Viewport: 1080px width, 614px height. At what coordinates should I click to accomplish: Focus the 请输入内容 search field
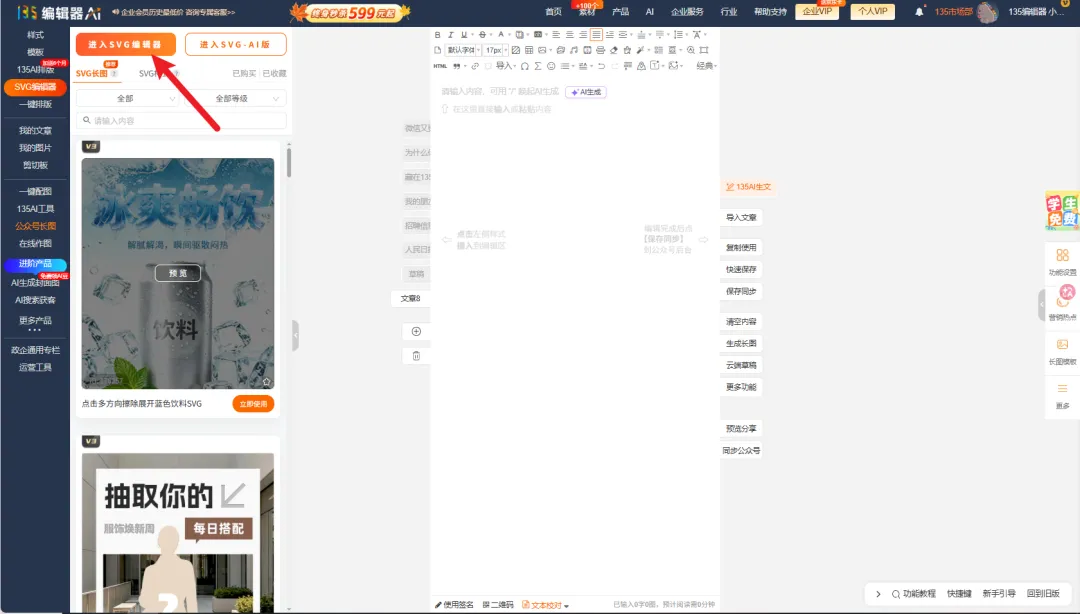(x=181, y=121)
